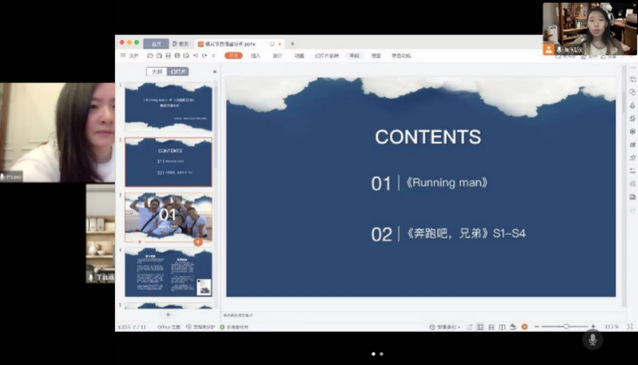Expand the quick access toolbar dropdown arrow
This screenshot has width=638, height=365.
pyautogui.click(x=214, y=56)
